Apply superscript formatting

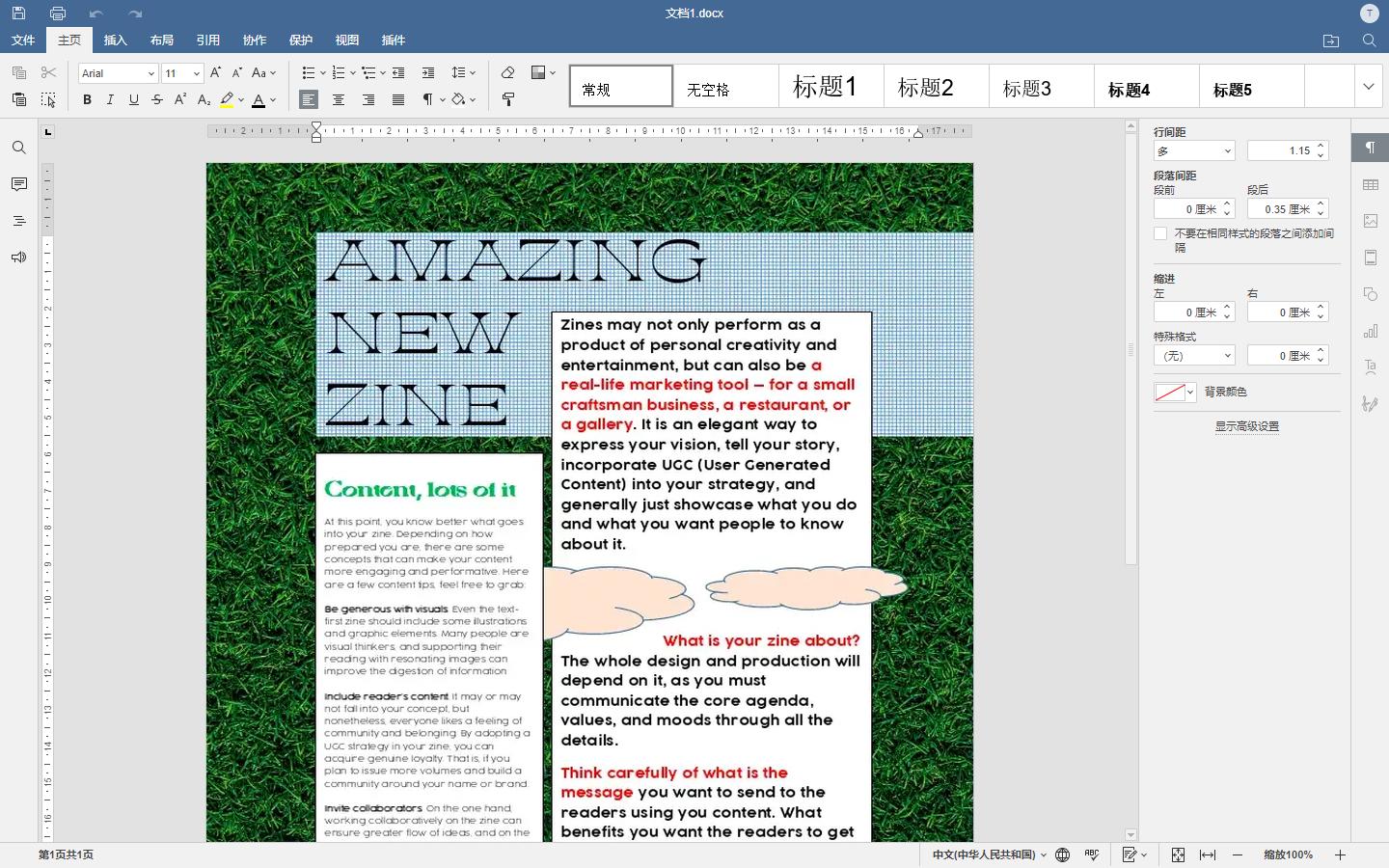179,99
